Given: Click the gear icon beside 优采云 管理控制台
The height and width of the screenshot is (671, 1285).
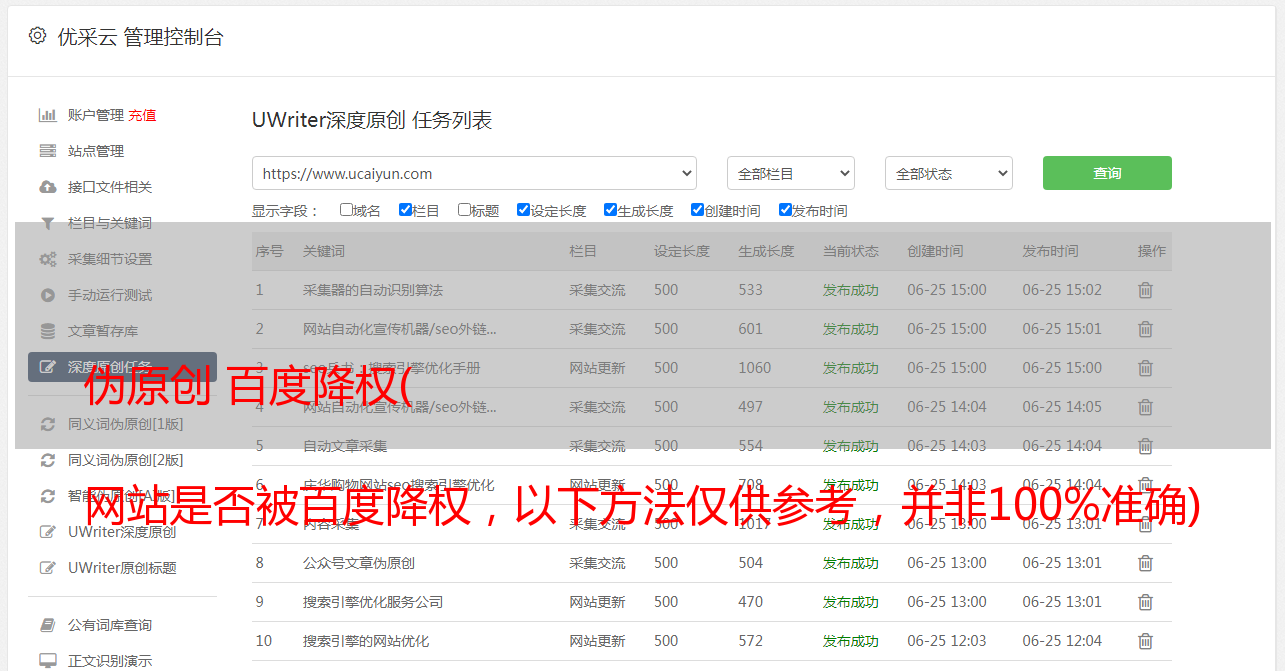Looking at the screenshot, I should pyautogui.click(x=37, y=36).
